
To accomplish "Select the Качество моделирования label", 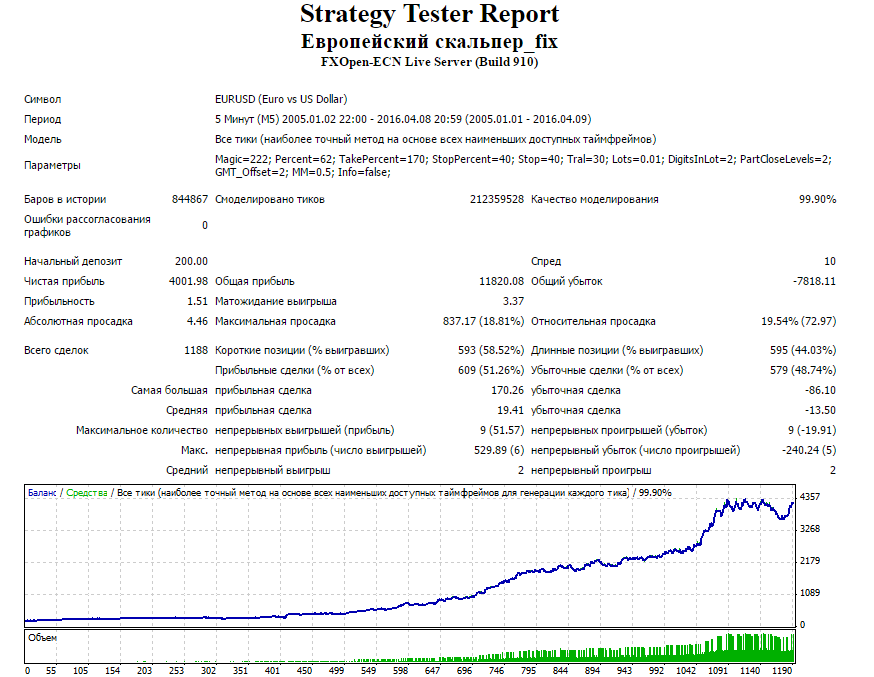I will [x=595, y=199].
